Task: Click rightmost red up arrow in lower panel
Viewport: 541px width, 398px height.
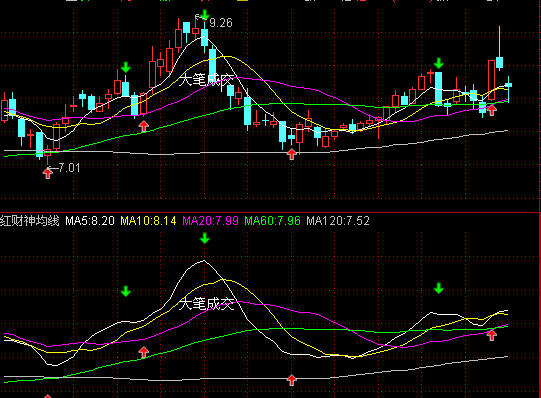Action: click(492, 335)
